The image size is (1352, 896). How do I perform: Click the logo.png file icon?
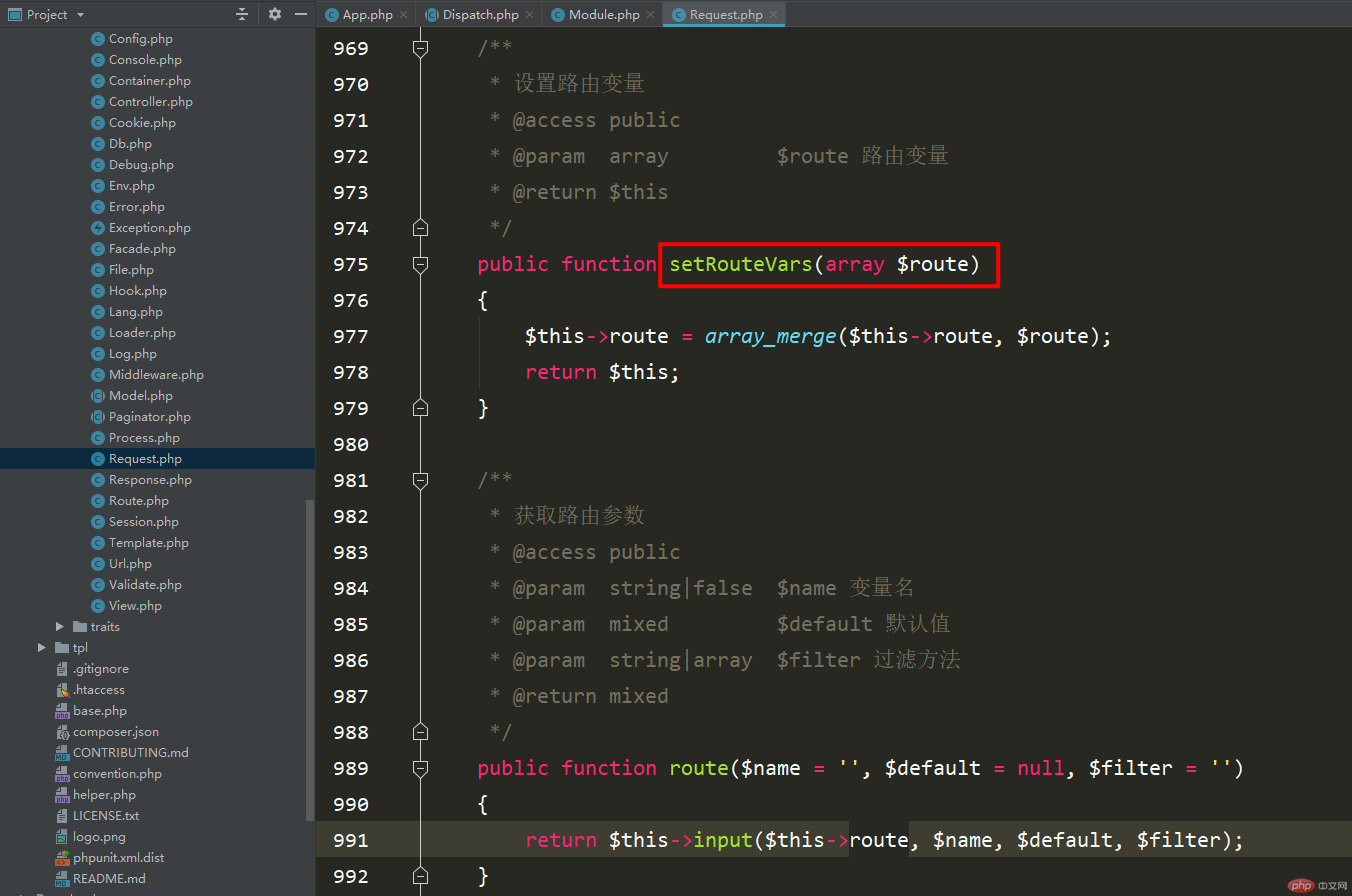click(x=62, y=836)
